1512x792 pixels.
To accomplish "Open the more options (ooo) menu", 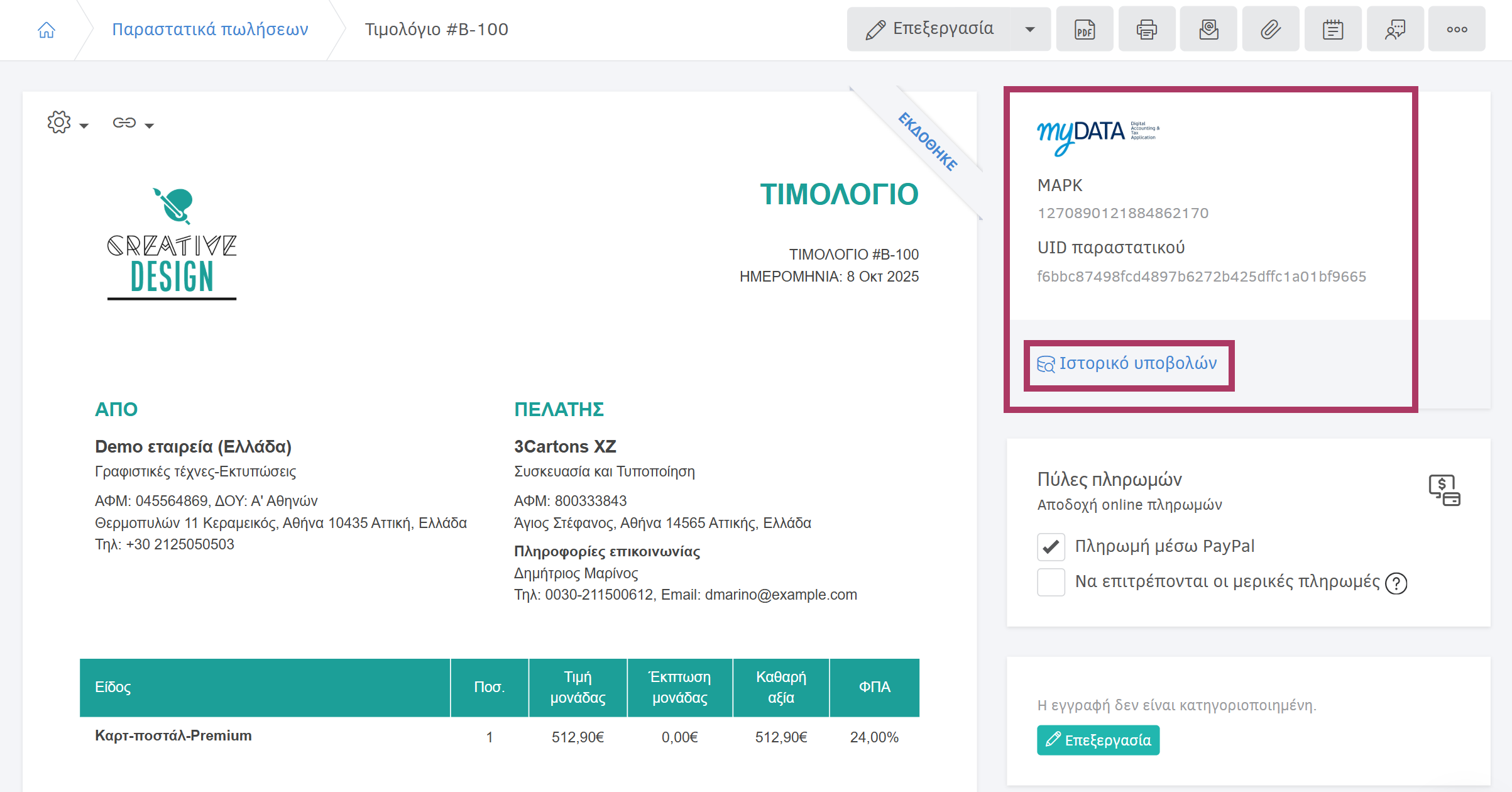I will [1457, 29].
